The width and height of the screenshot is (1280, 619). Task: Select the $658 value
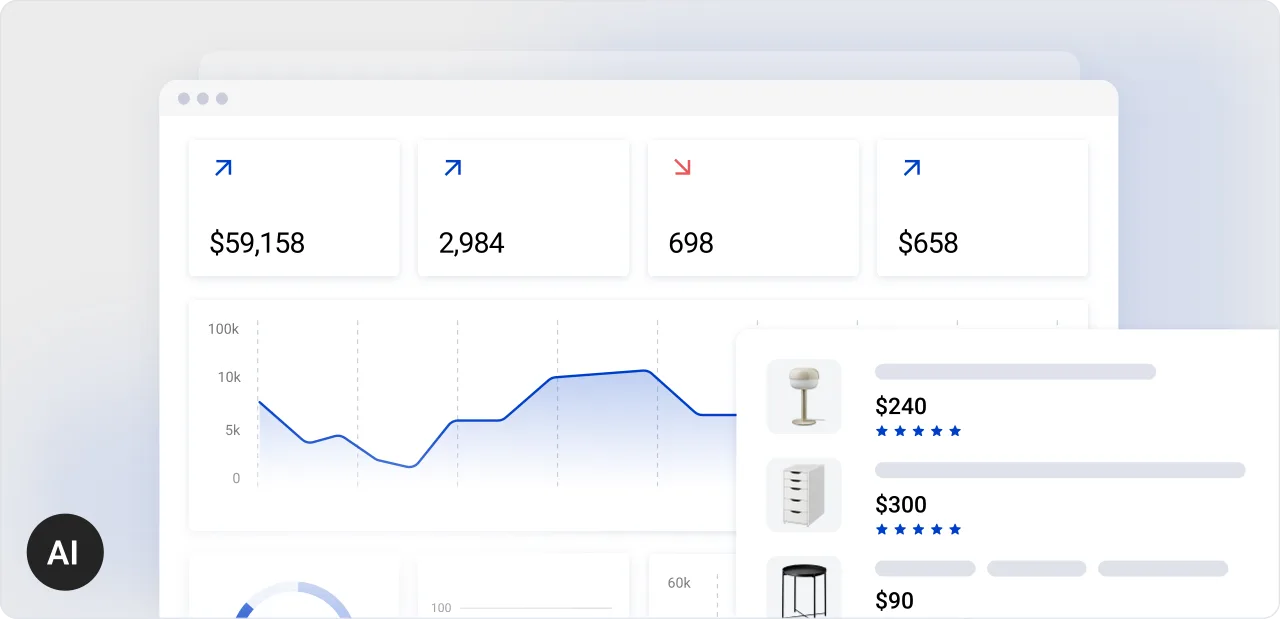coord(928,243)
